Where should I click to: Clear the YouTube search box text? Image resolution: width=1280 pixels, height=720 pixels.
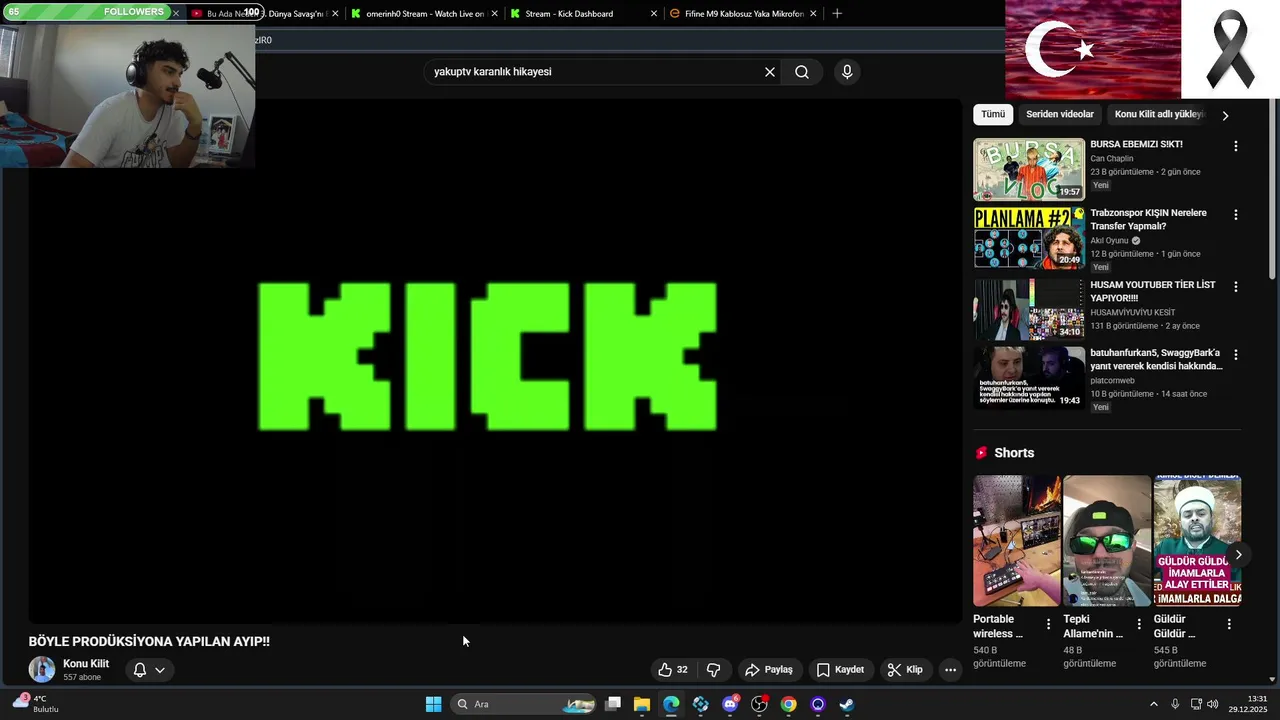coord(770,72)
